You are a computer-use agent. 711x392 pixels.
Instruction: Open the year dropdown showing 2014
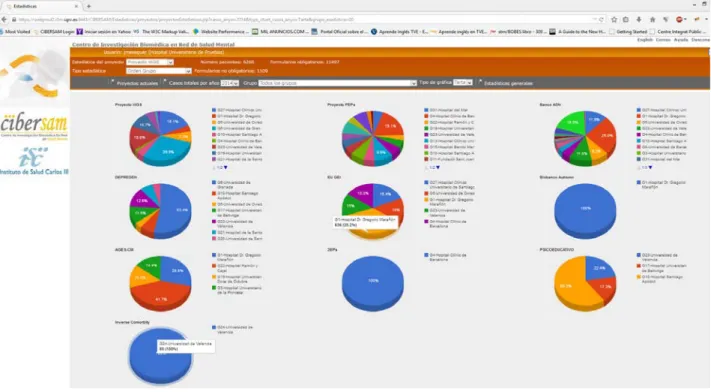point(229,83)
